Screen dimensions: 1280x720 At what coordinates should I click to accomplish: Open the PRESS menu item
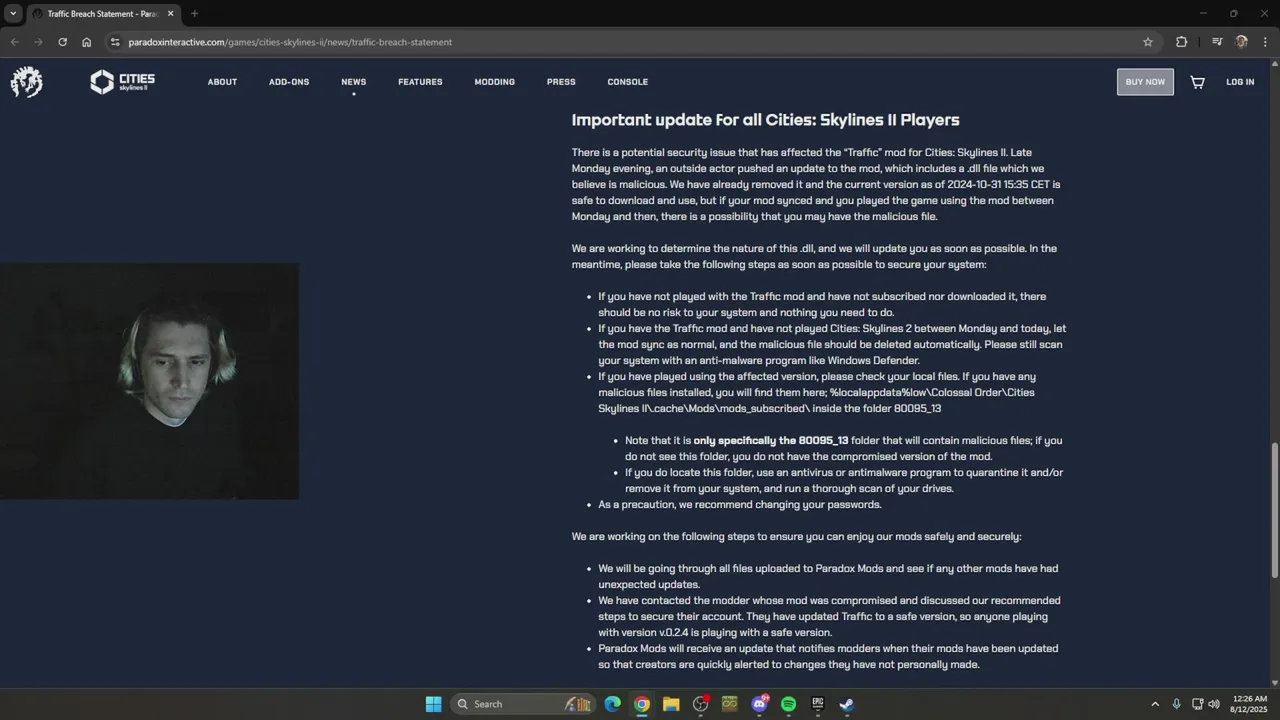coord(561,82)
